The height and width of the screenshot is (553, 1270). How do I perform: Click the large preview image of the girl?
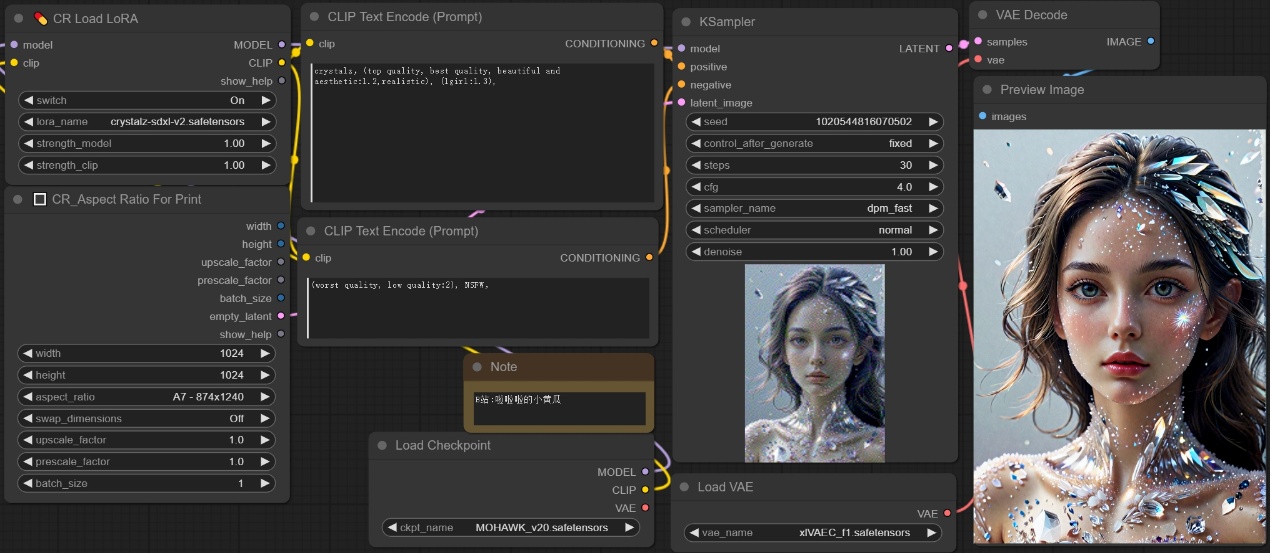pos(1118,336)
